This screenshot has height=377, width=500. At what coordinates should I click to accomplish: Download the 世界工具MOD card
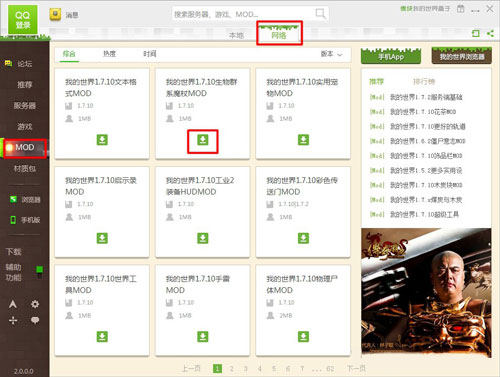point(102,336)
